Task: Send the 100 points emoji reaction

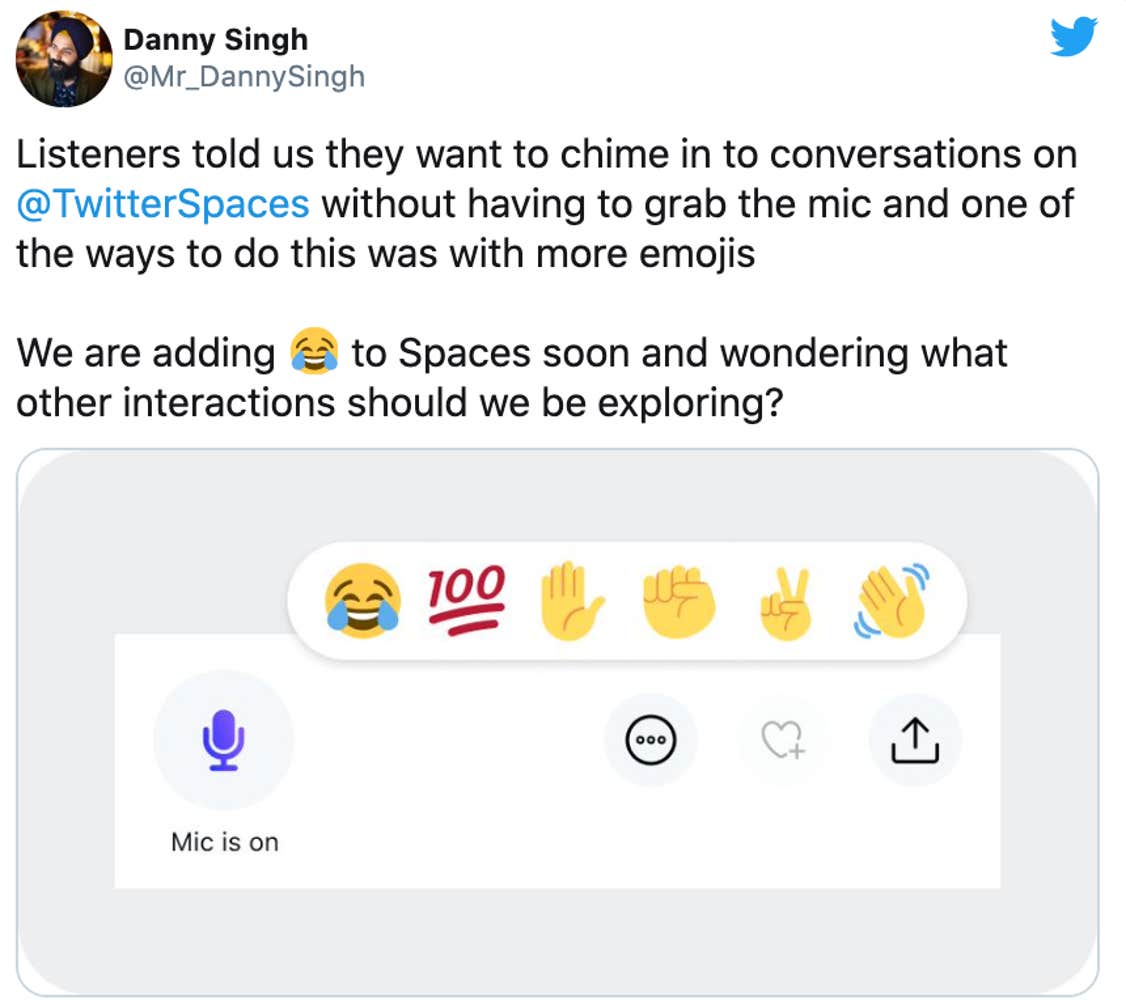Action: [467, 600]
